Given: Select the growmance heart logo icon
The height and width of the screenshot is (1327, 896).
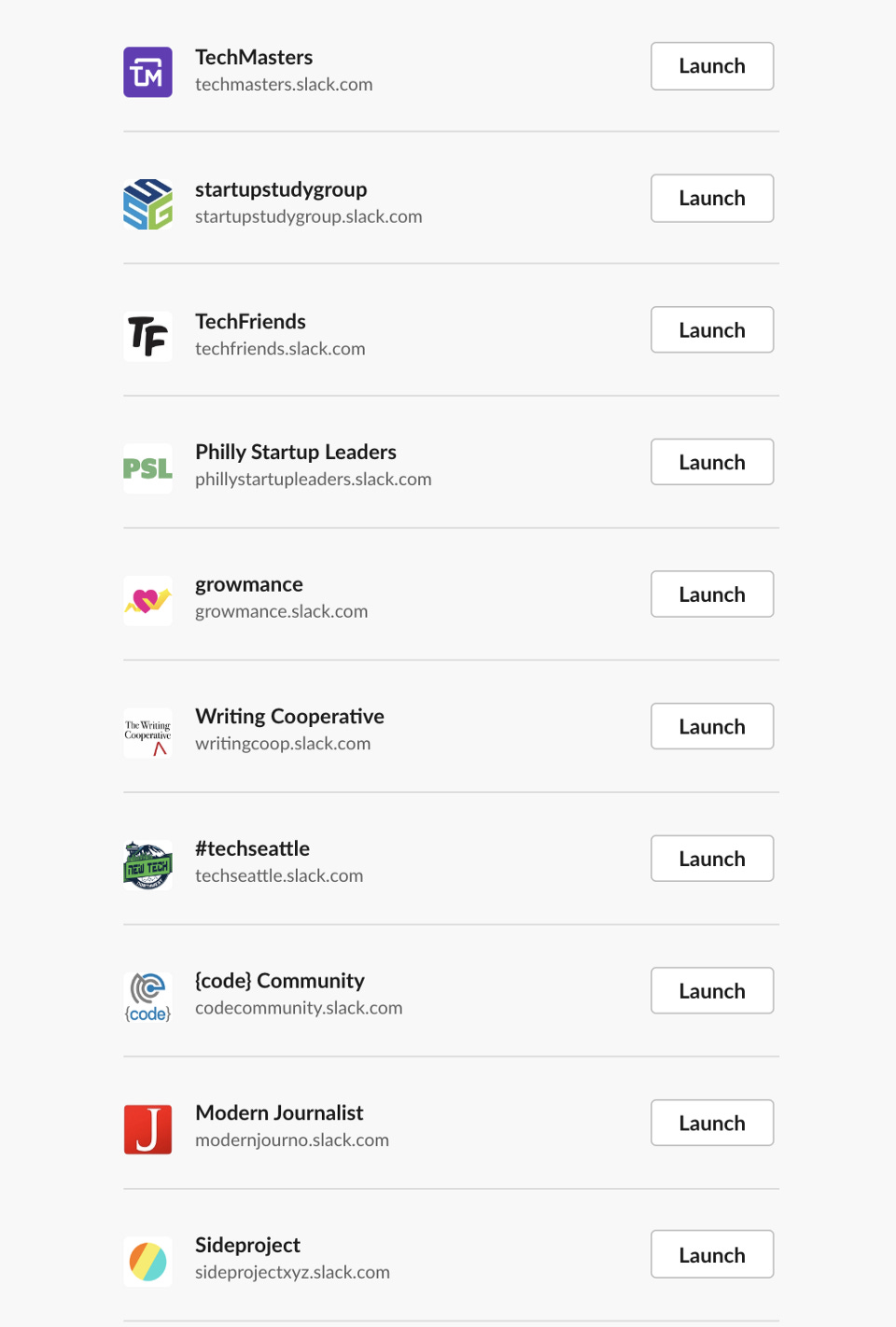Looking at the screenshot, I should 147,600.
